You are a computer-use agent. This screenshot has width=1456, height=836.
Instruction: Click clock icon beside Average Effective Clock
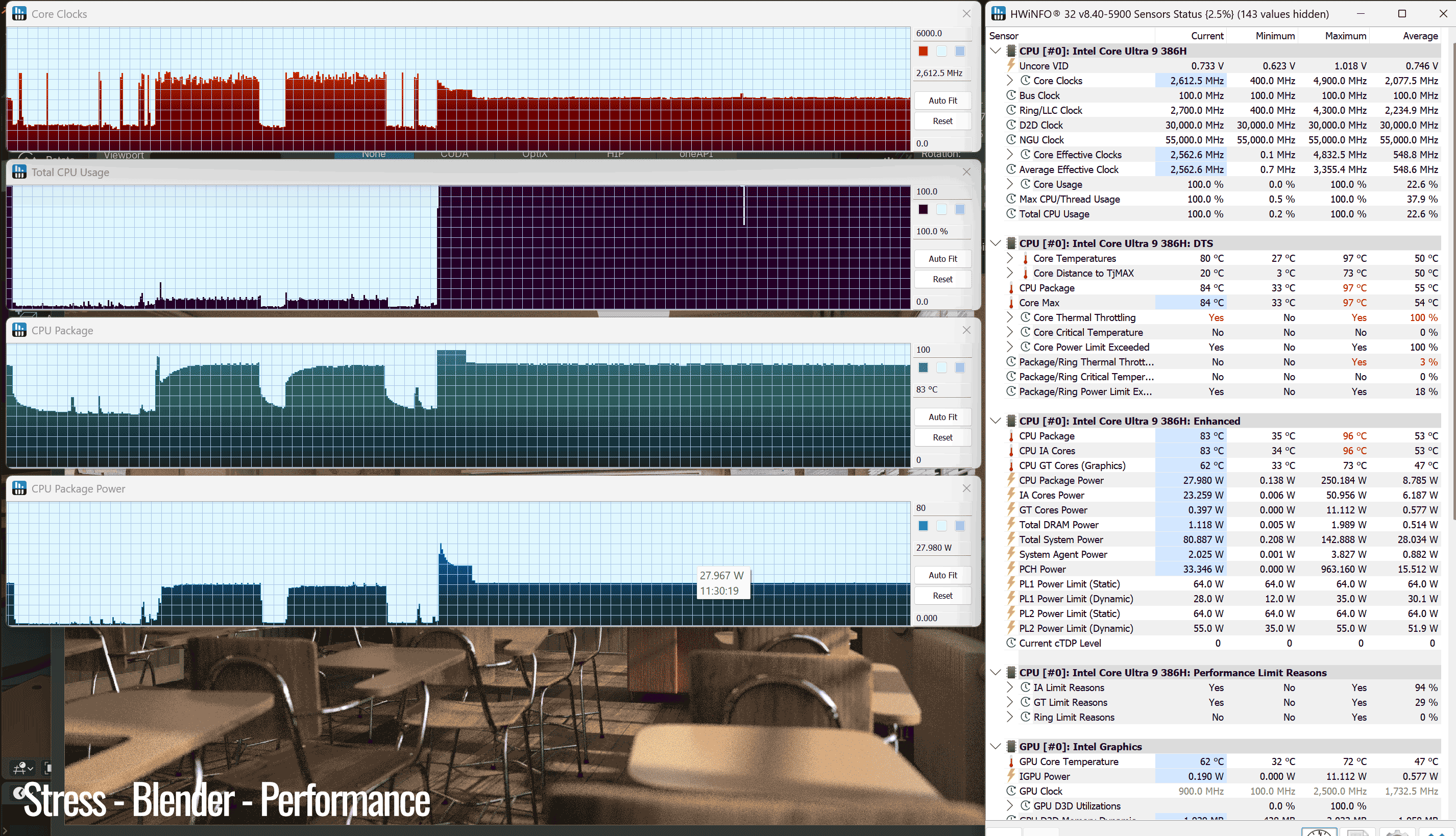tap(1011, 169)
